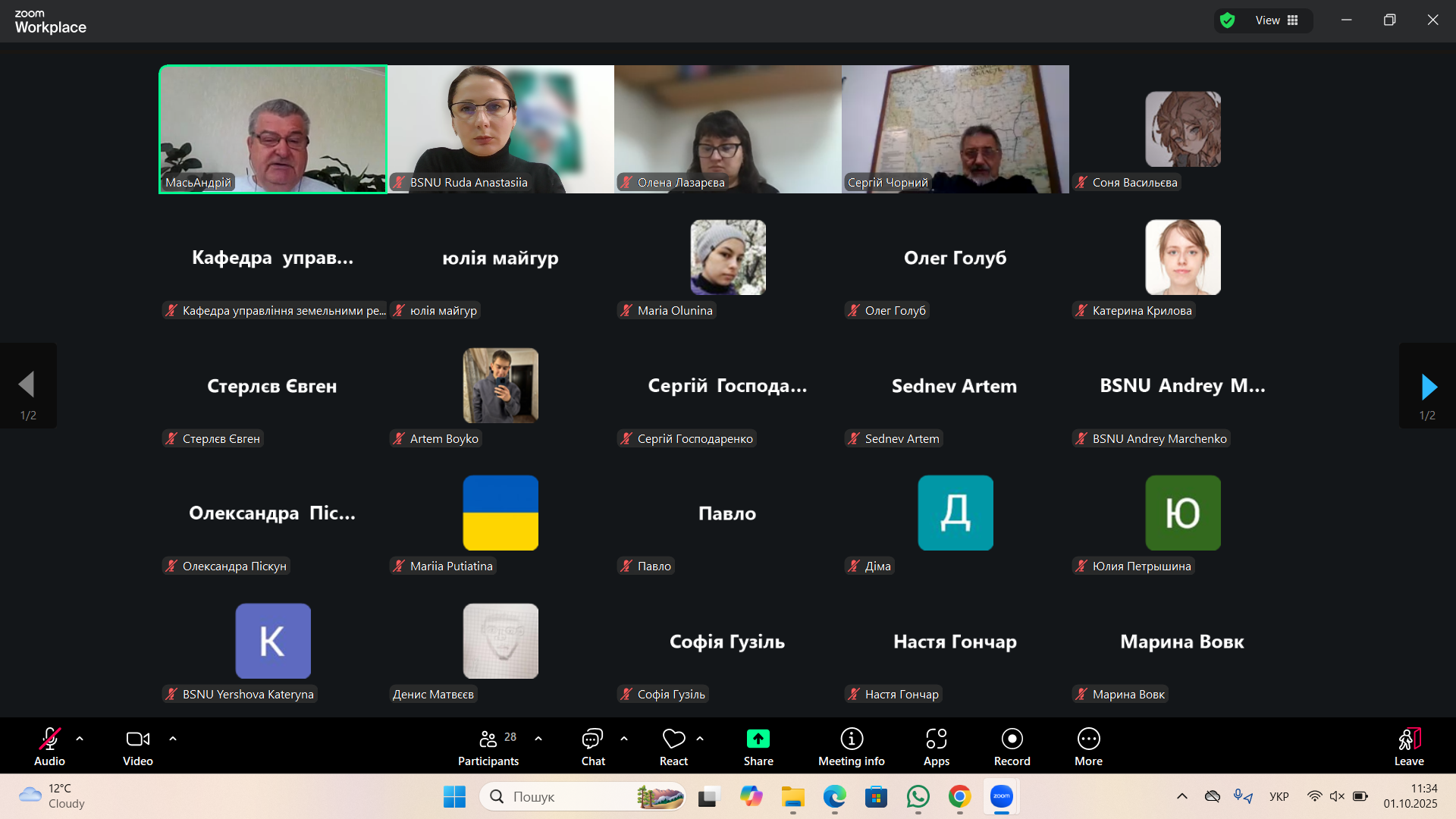Unmute the microphone with the Audio button
1456x819 pixels.
click(x=49, y=747)
